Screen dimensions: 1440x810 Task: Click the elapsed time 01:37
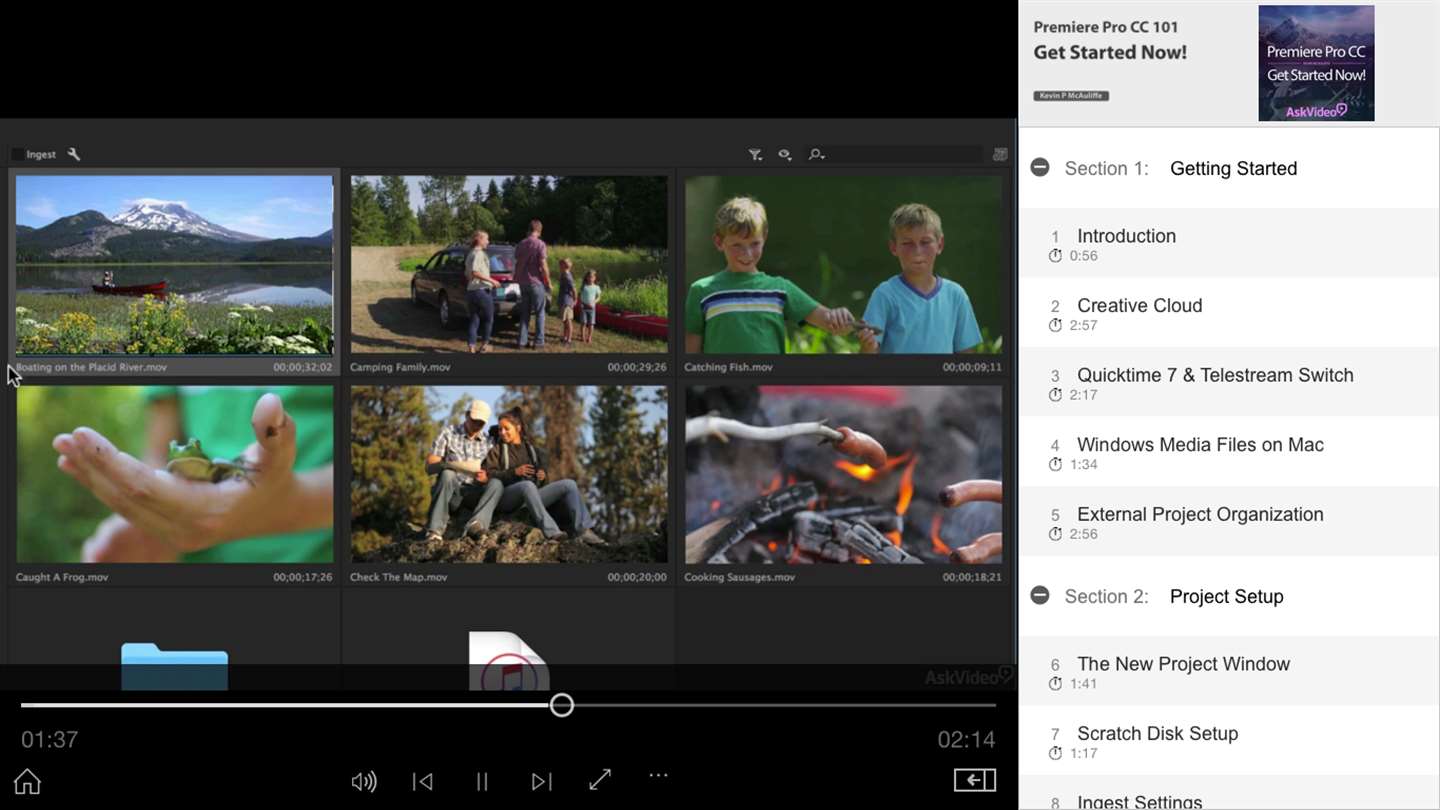tap(49, 740)
